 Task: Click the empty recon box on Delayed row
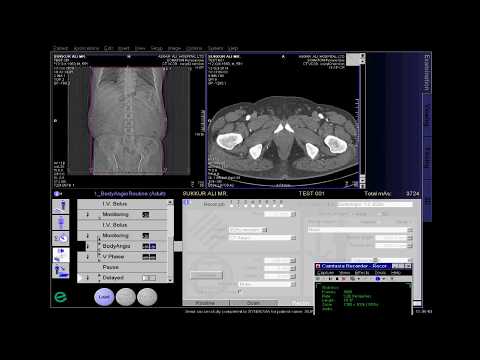pyautogui.click(x=149, y=278)
